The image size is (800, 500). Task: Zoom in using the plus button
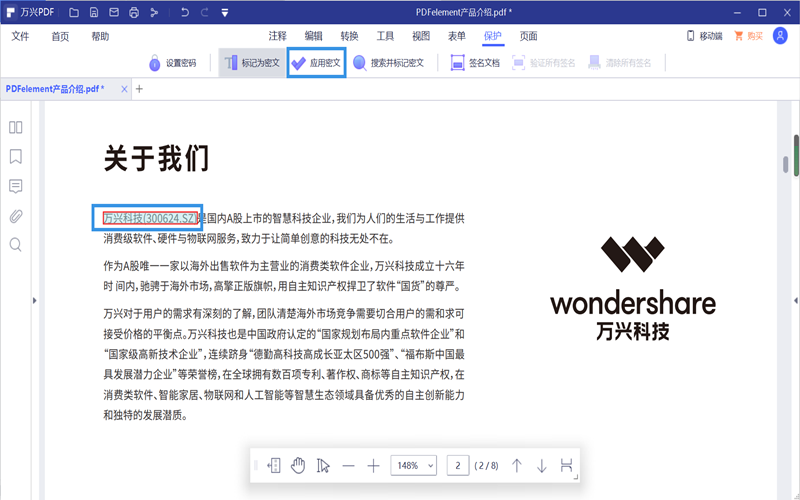tap(373, 465)
